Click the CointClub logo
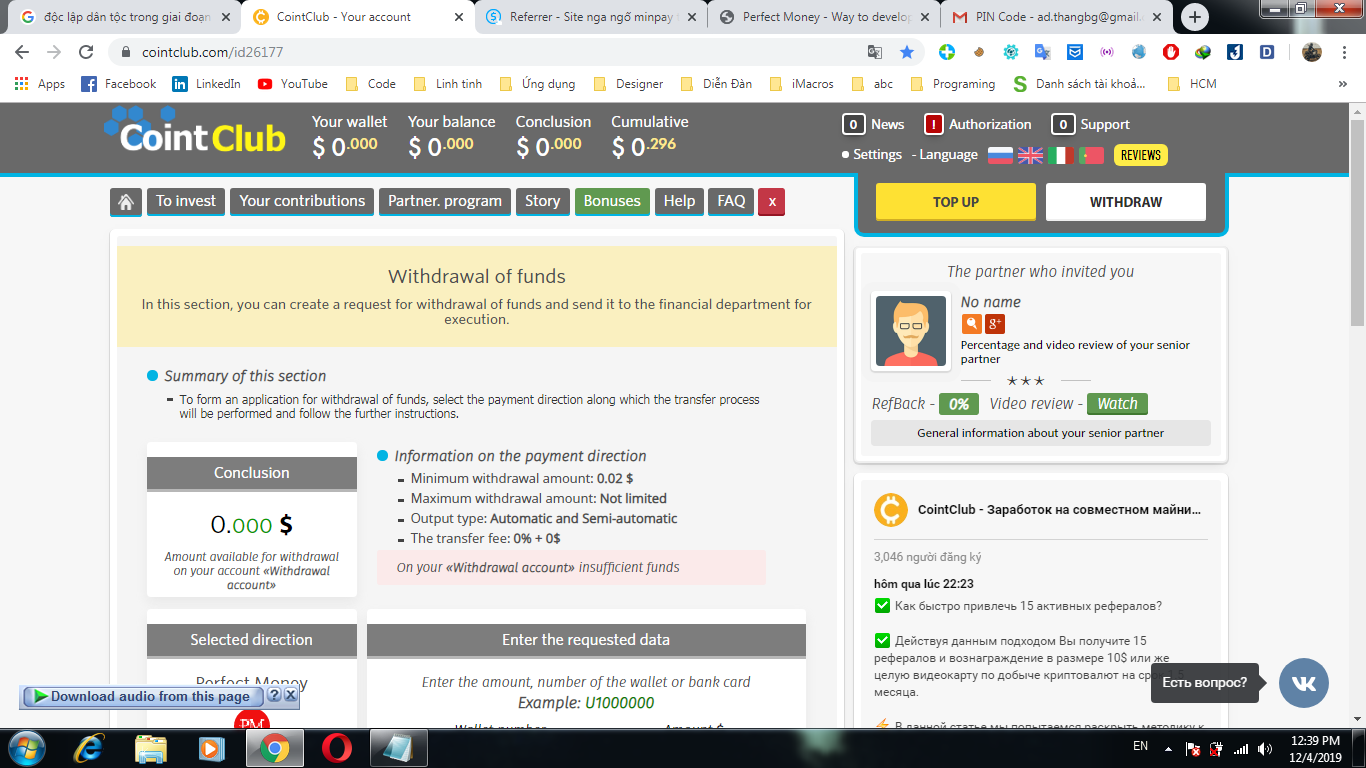Viewport: 1366px width, 768px height. [x=194, y=131]
